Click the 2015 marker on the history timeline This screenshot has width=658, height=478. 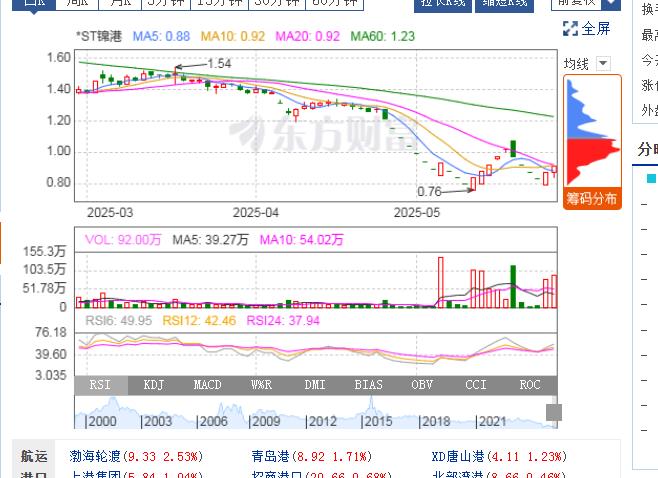[x=376, y=421]
